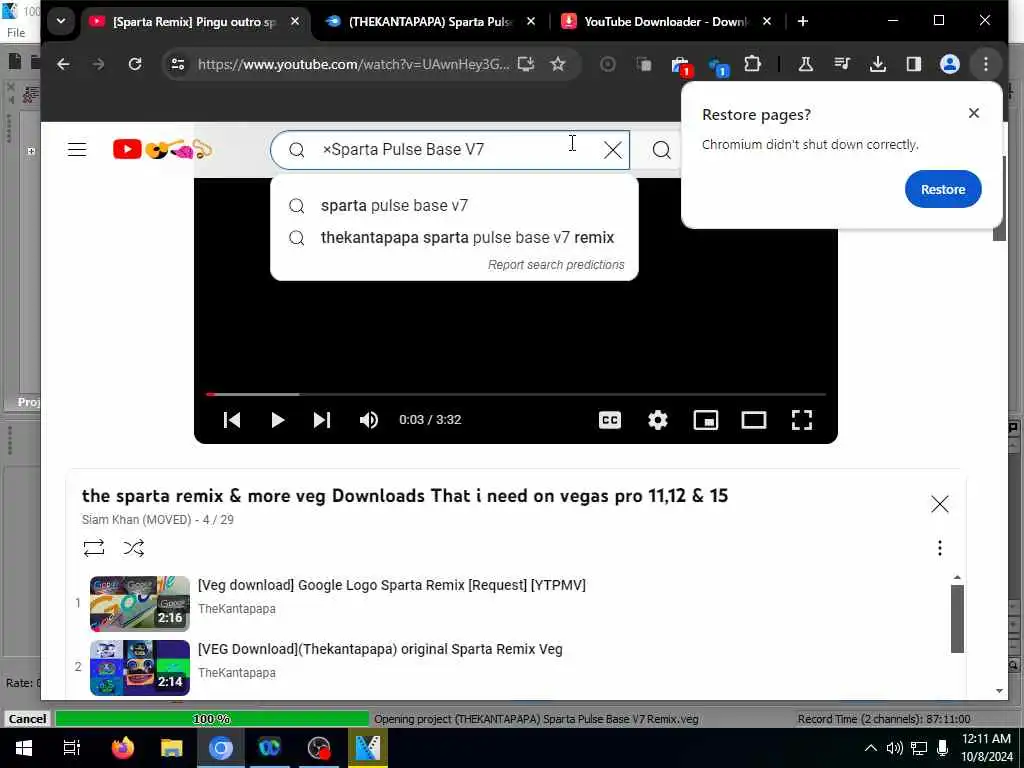Open YouTube hamburger guide menu
This screenshot has height=768, width=1024.
pyautogui.click(x=77, y=150)
